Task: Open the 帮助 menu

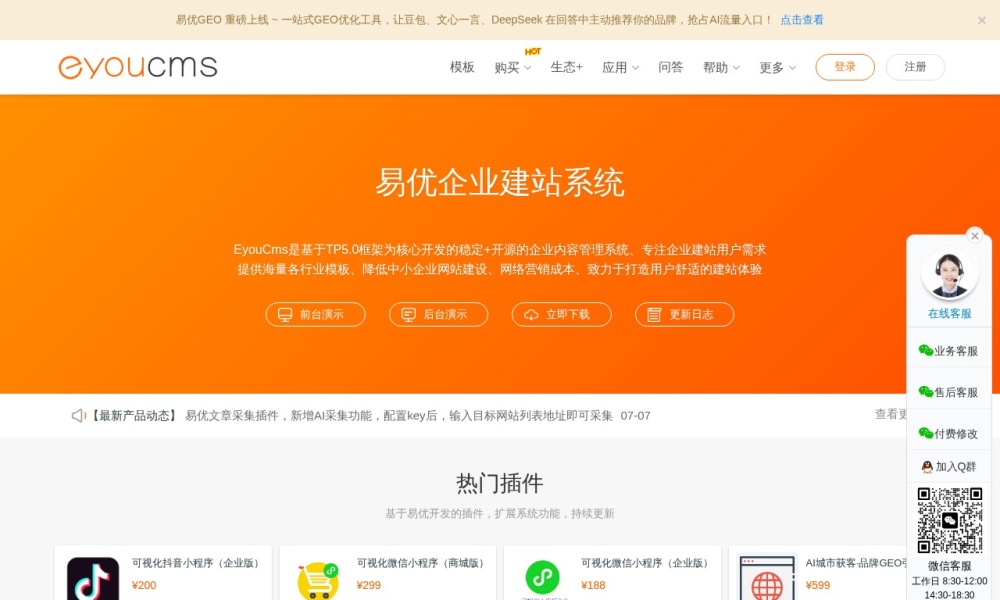Action: [715, 68]
